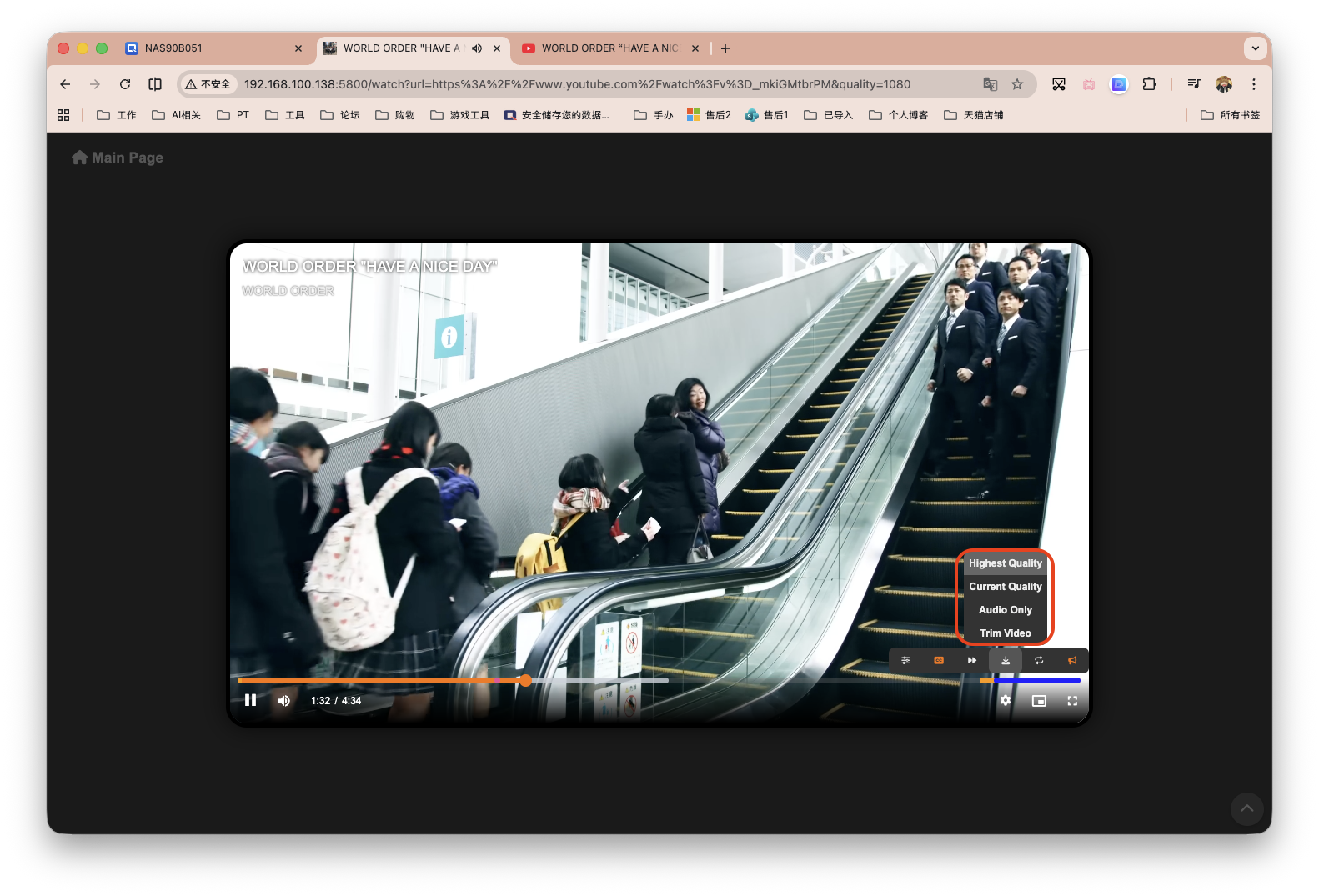Toggle video loop mode

pyautogui.click(x=1039, y=660)
